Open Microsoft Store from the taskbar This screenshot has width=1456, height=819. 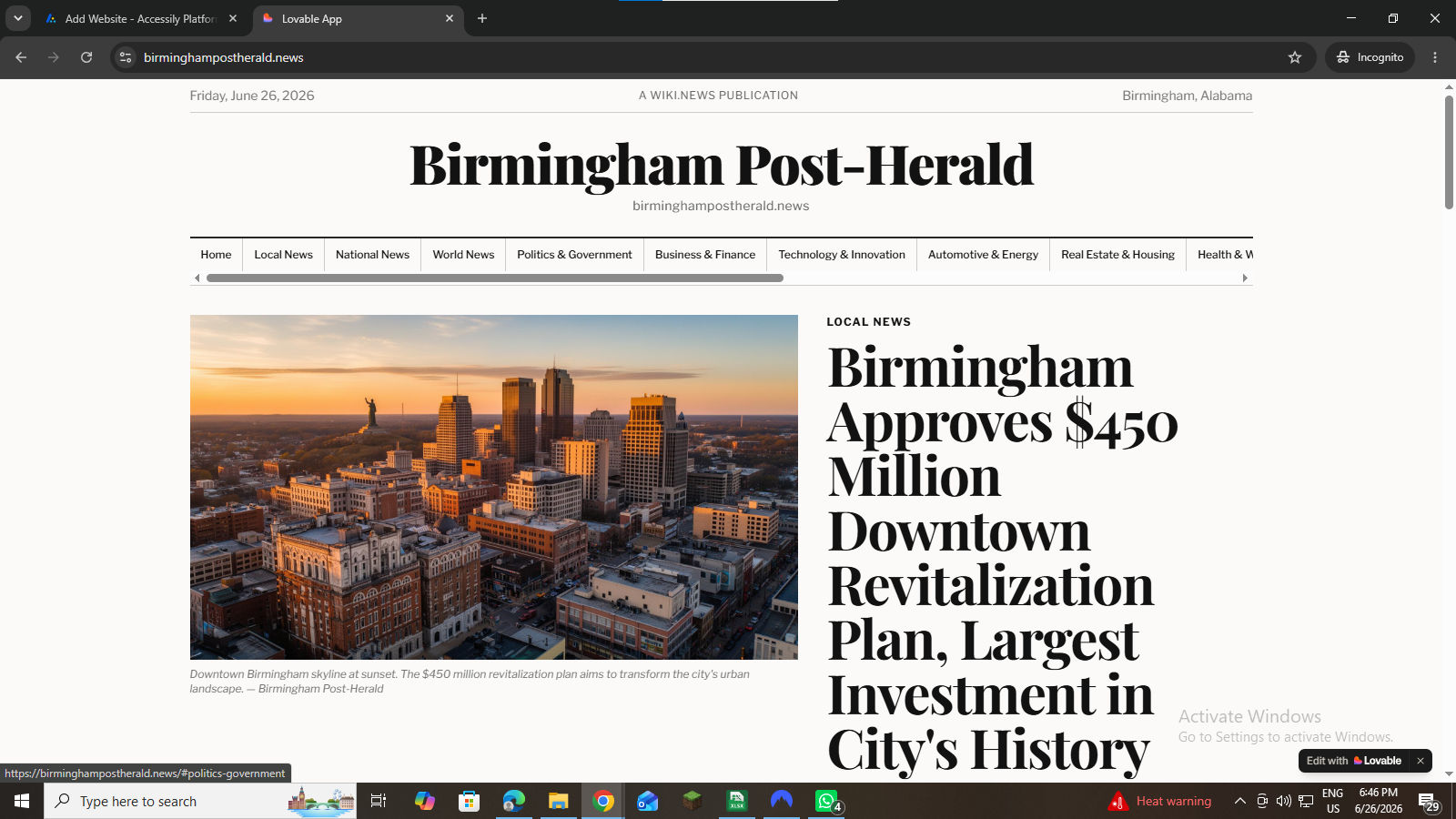click(x=469, y=801)
